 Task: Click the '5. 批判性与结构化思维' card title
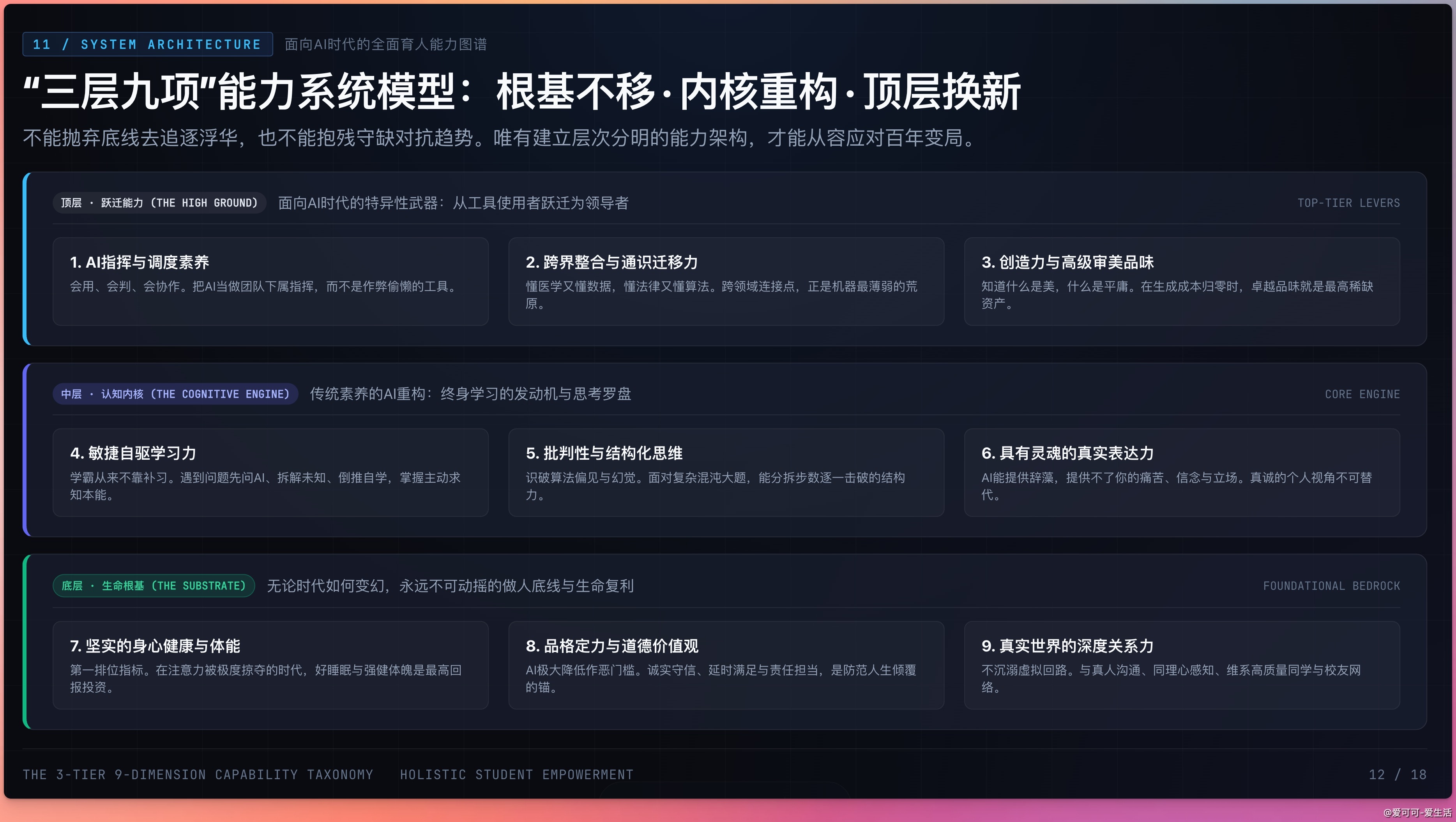point(604,453)
